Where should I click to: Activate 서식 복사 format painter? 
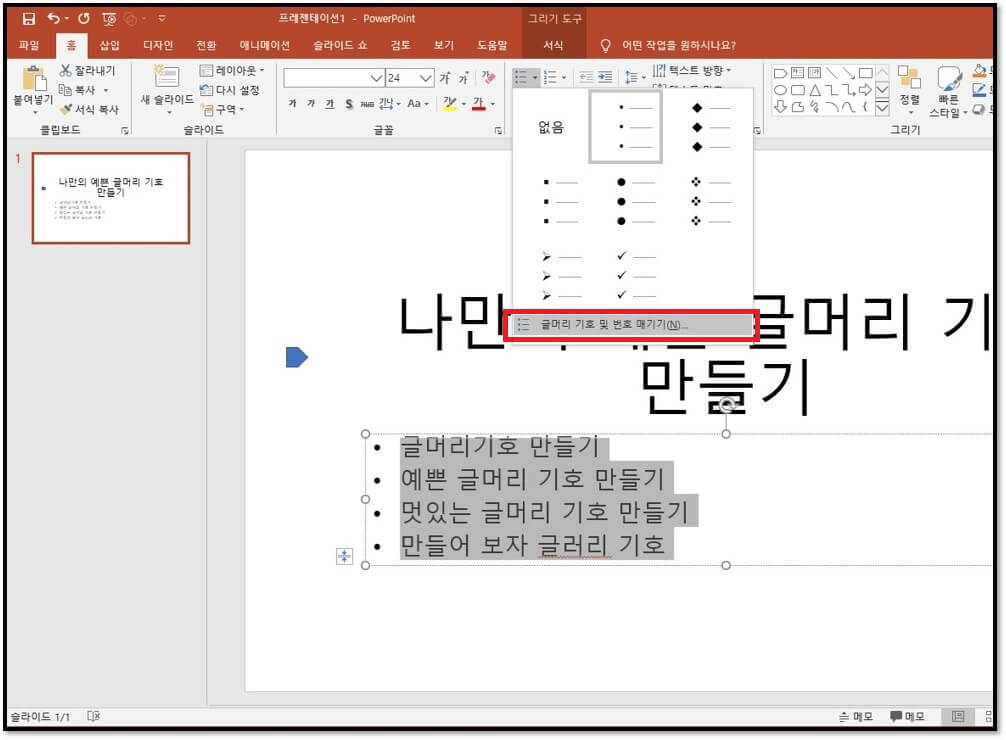pos(89,110)
